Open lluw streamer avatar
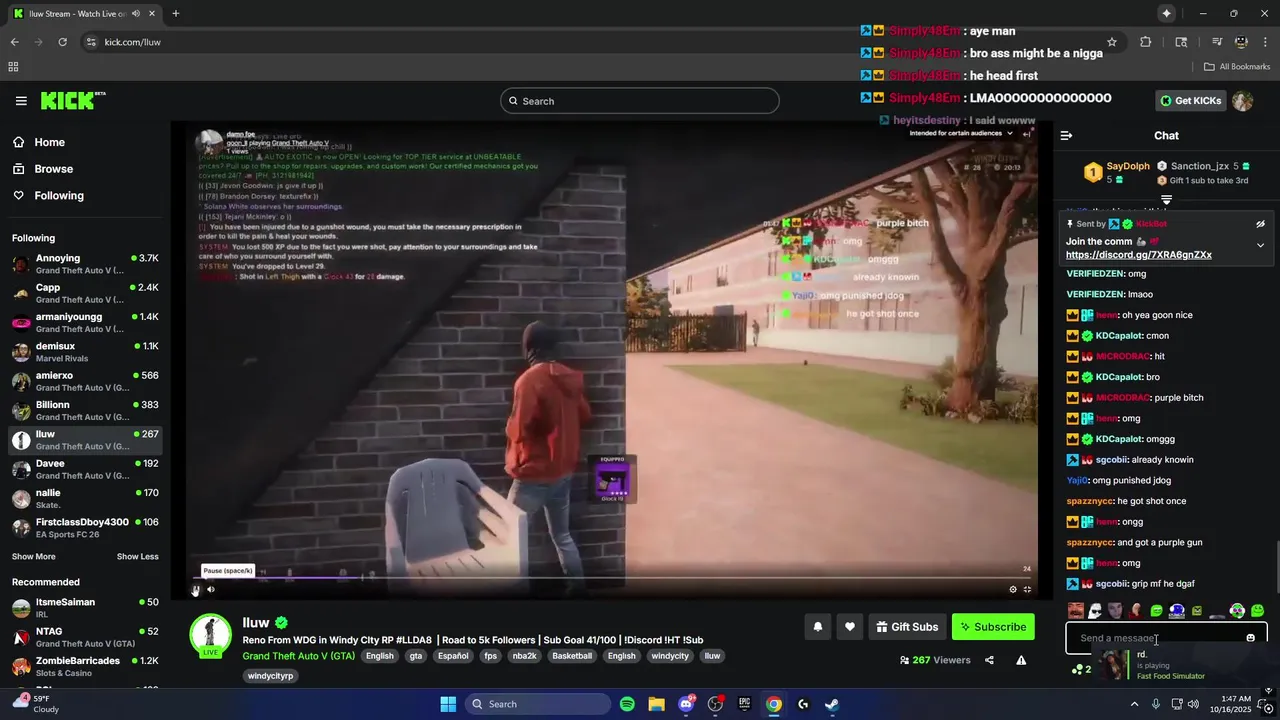This screenshot has height=720, width=1280. pos(211,634)
